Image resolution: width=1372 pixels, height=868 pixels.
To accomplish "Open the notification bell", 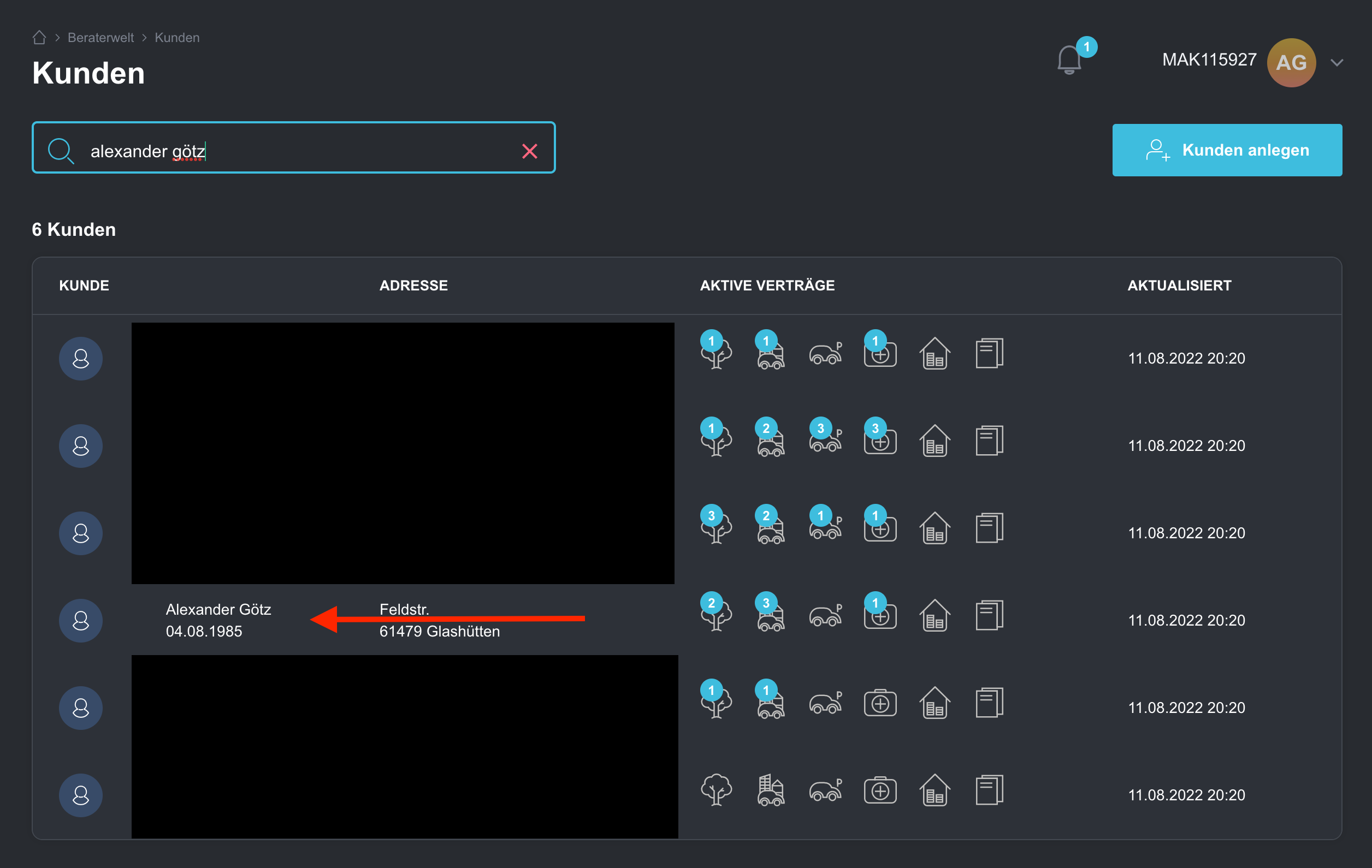I will tap(1069, 61).
